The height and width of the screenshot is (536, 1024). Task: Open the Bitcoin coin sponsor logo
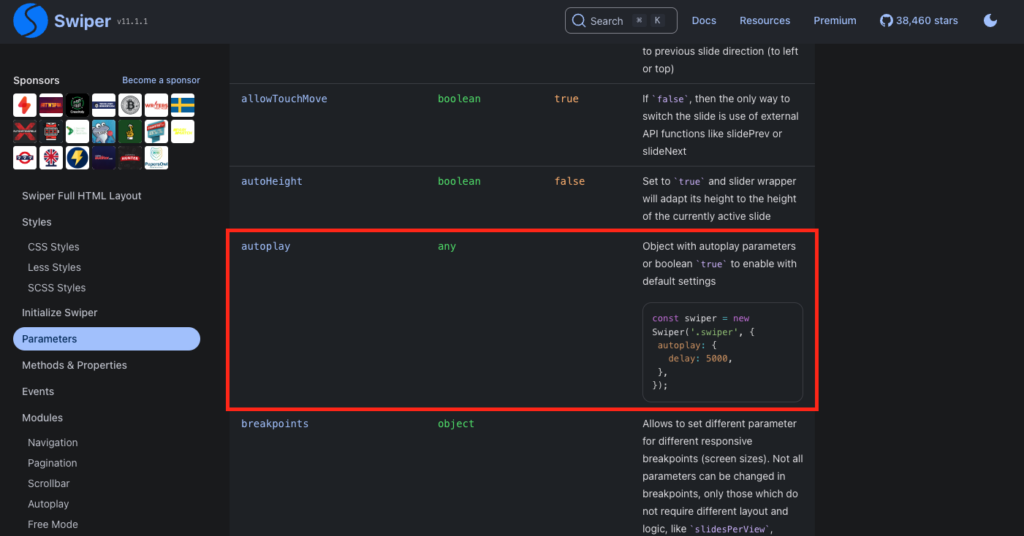click(x=130, y=105)
